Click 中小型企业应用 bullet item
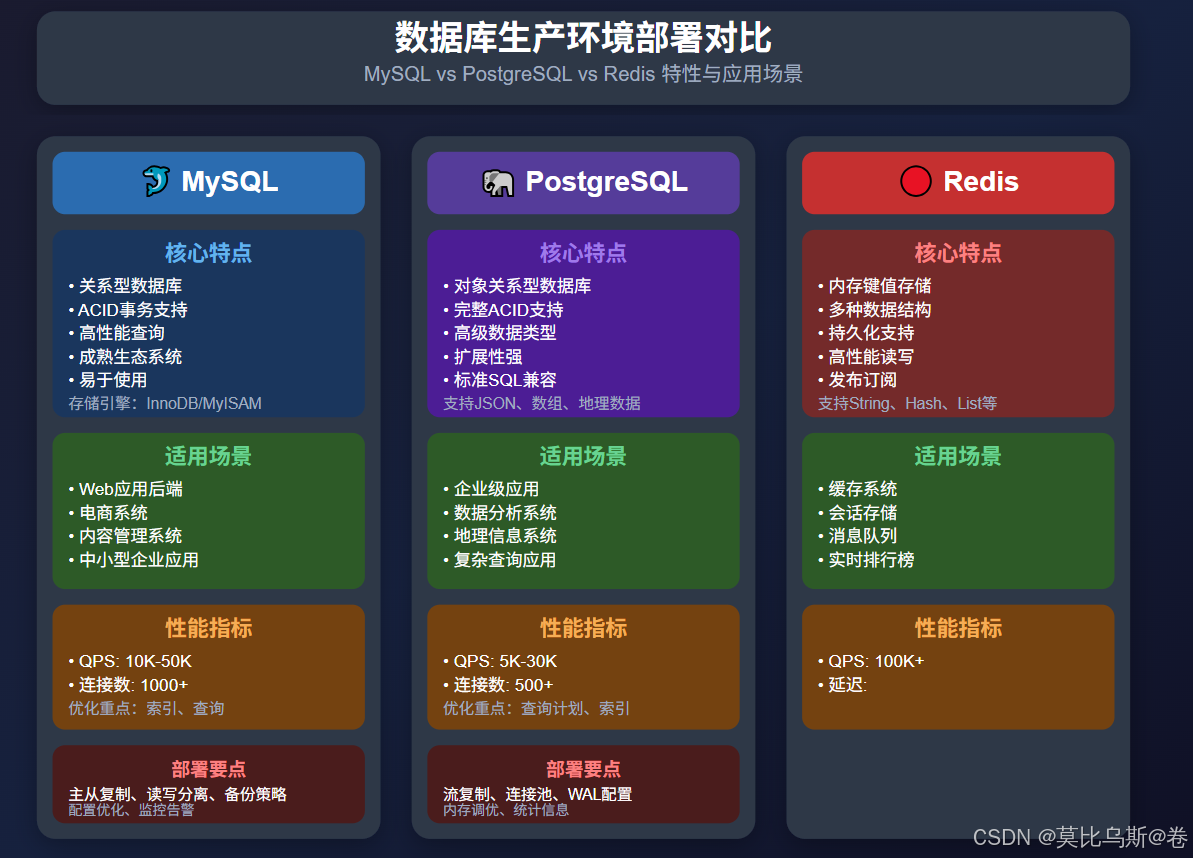1193x858 pixels. coord(134,560)
